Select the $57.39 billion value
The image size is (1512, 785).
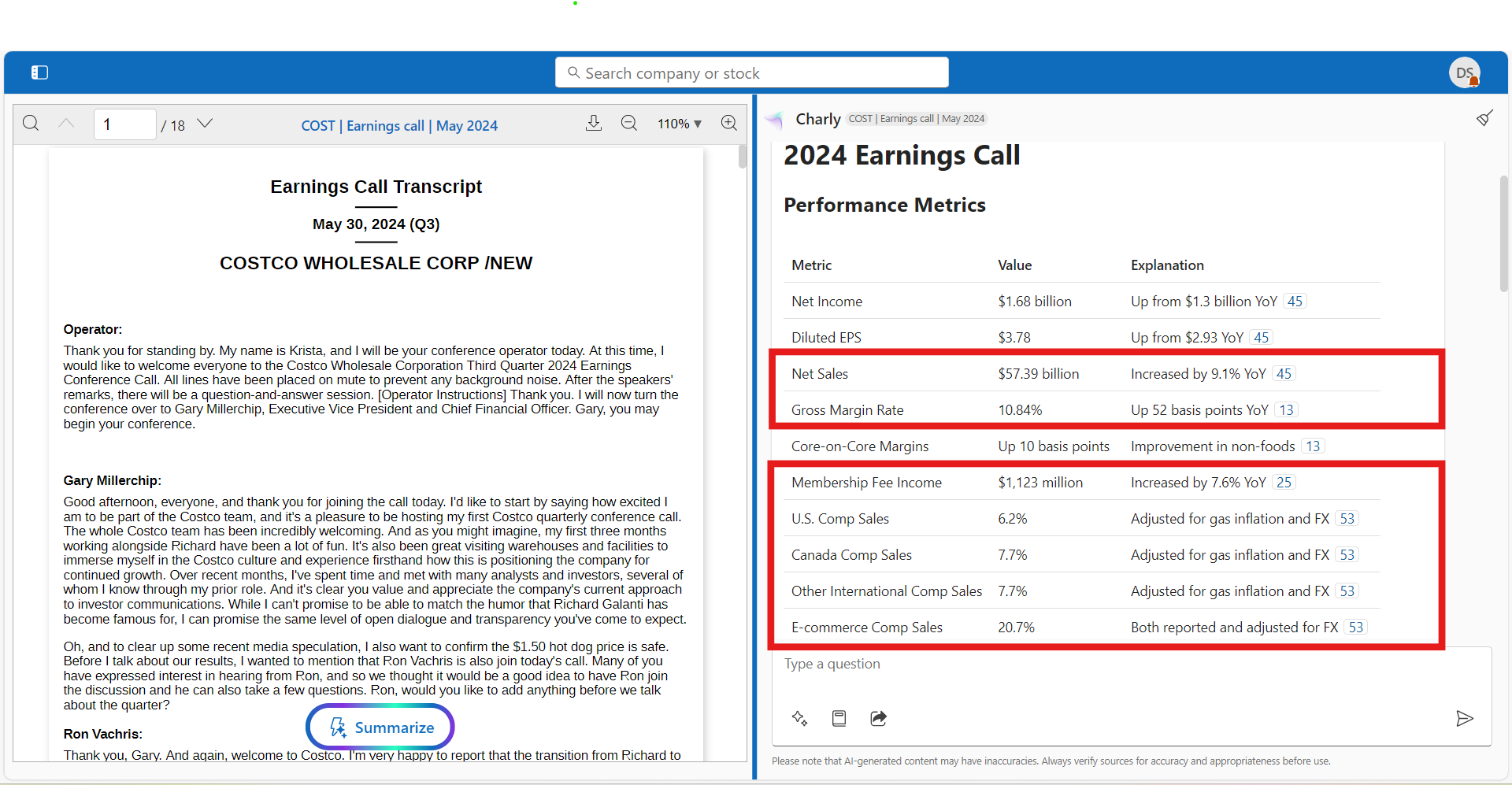coord(1039,374)
